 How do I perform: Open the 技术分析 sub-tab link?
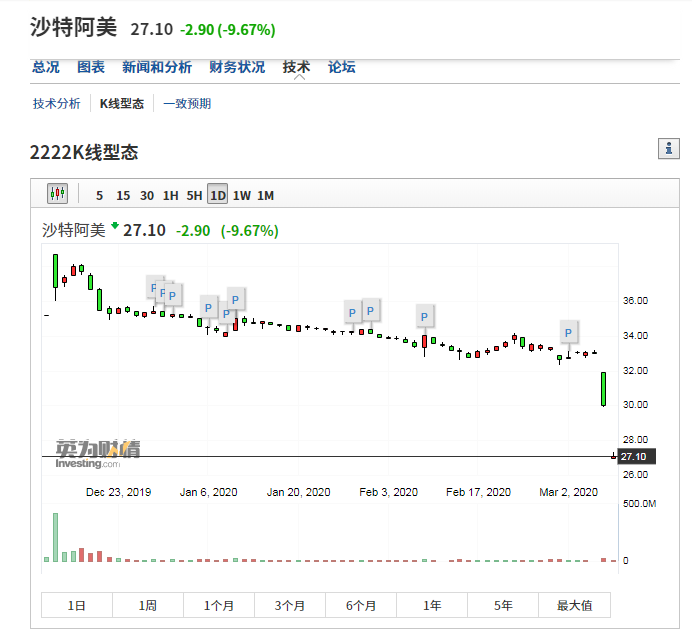(x=57, y=103)
